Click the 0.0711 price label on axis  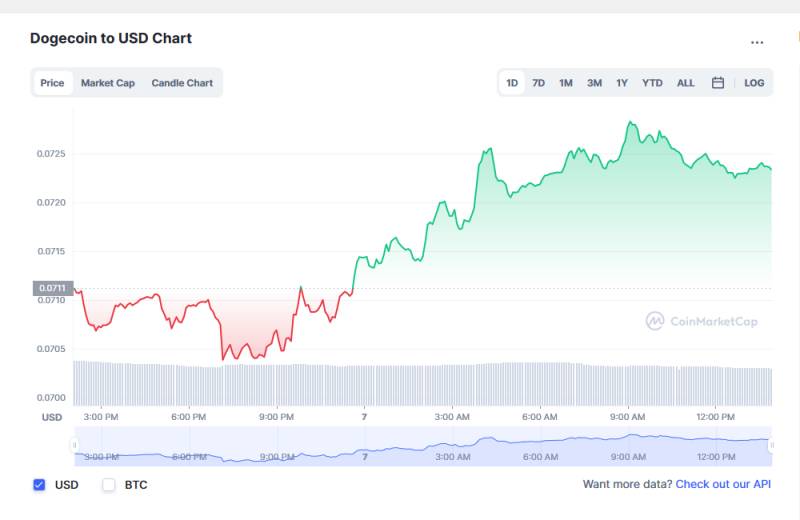pyautogui.click(x=53, y=288)
